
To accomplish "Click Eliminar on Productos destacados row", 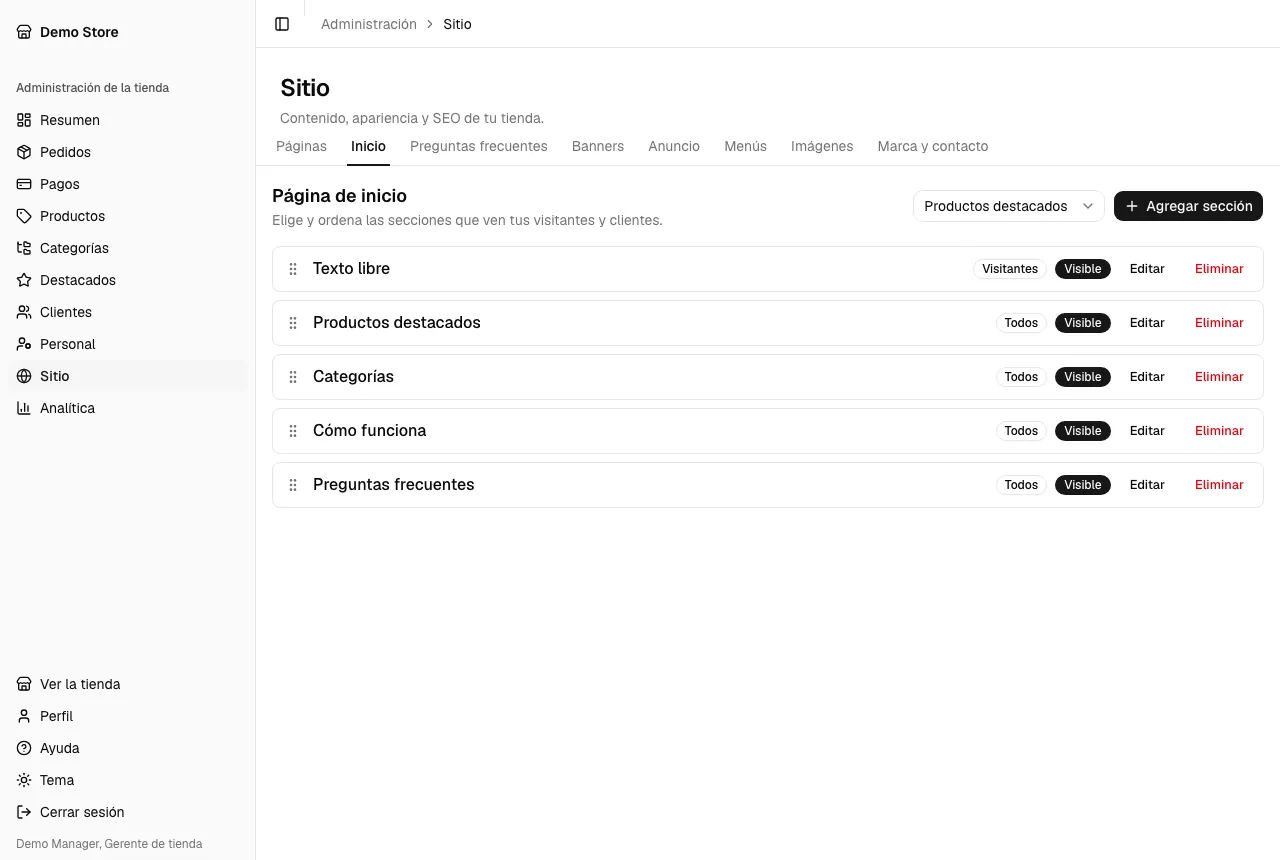I will click(x=1219, y=323).
